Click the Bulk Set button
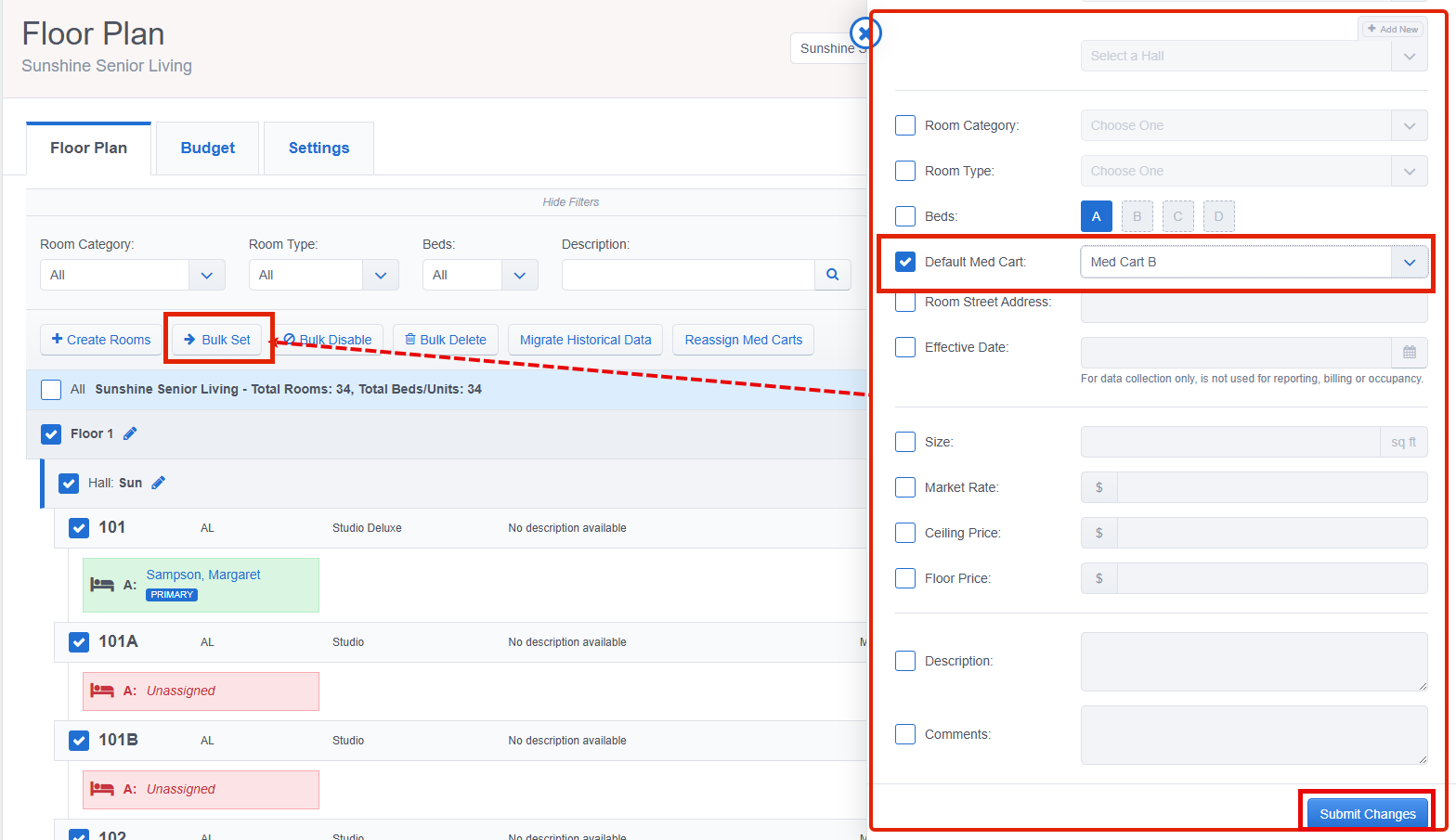The width and height of the screenshot is (1456, 840). (217, 340)
